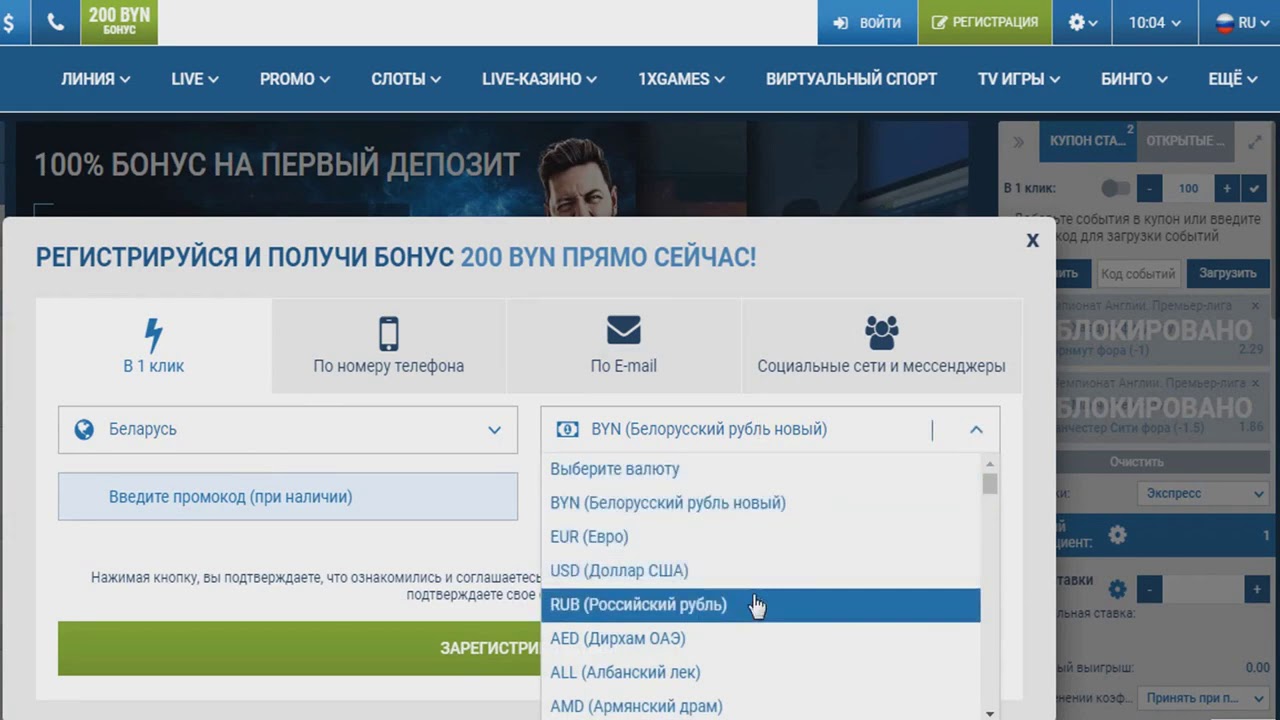Select Социальные сети и мессенджеры tab

(881, 345)
